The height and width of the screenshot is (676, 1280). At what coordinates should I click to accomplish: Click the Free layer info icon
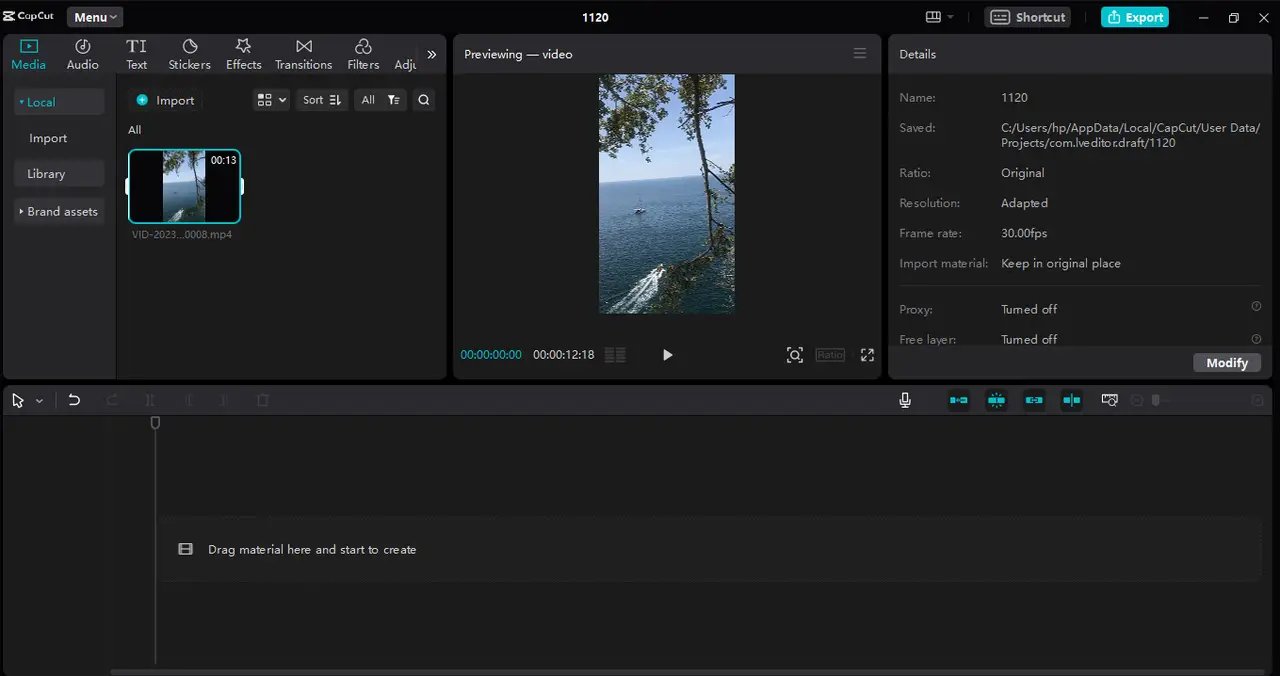(1256, 339)
